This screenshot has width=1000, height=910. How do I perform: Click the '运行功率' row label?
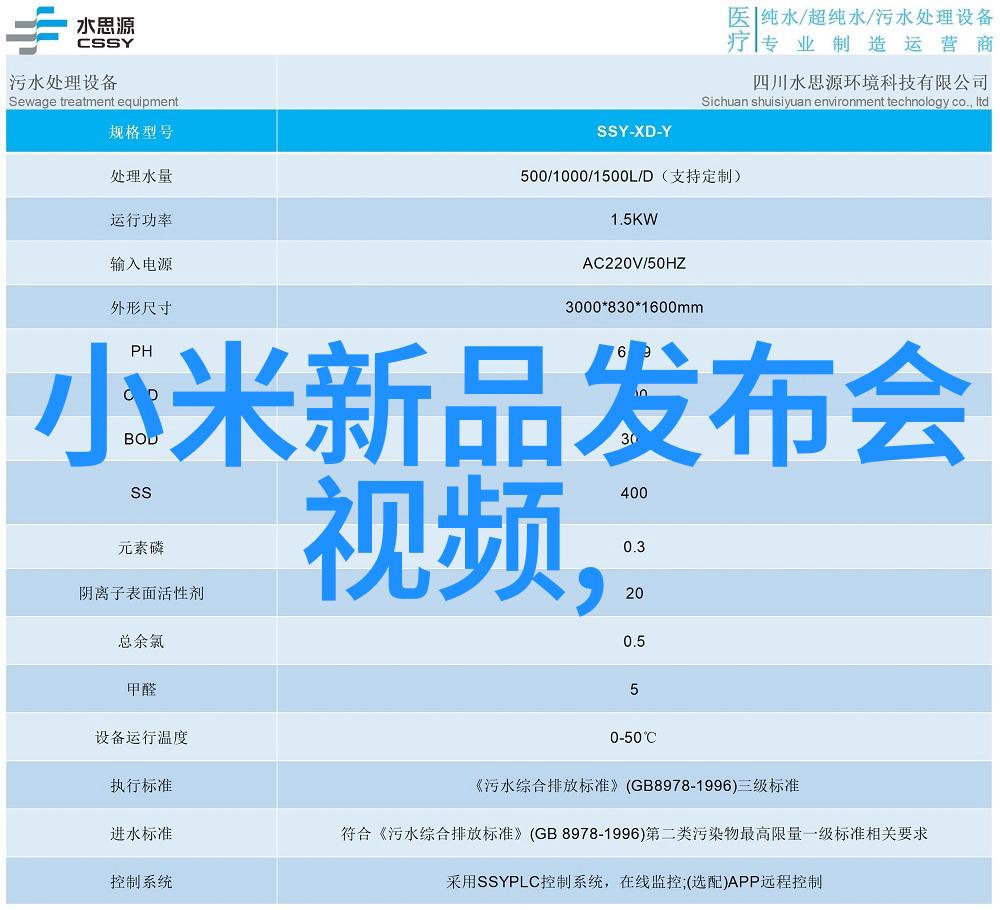click(141, 220)
